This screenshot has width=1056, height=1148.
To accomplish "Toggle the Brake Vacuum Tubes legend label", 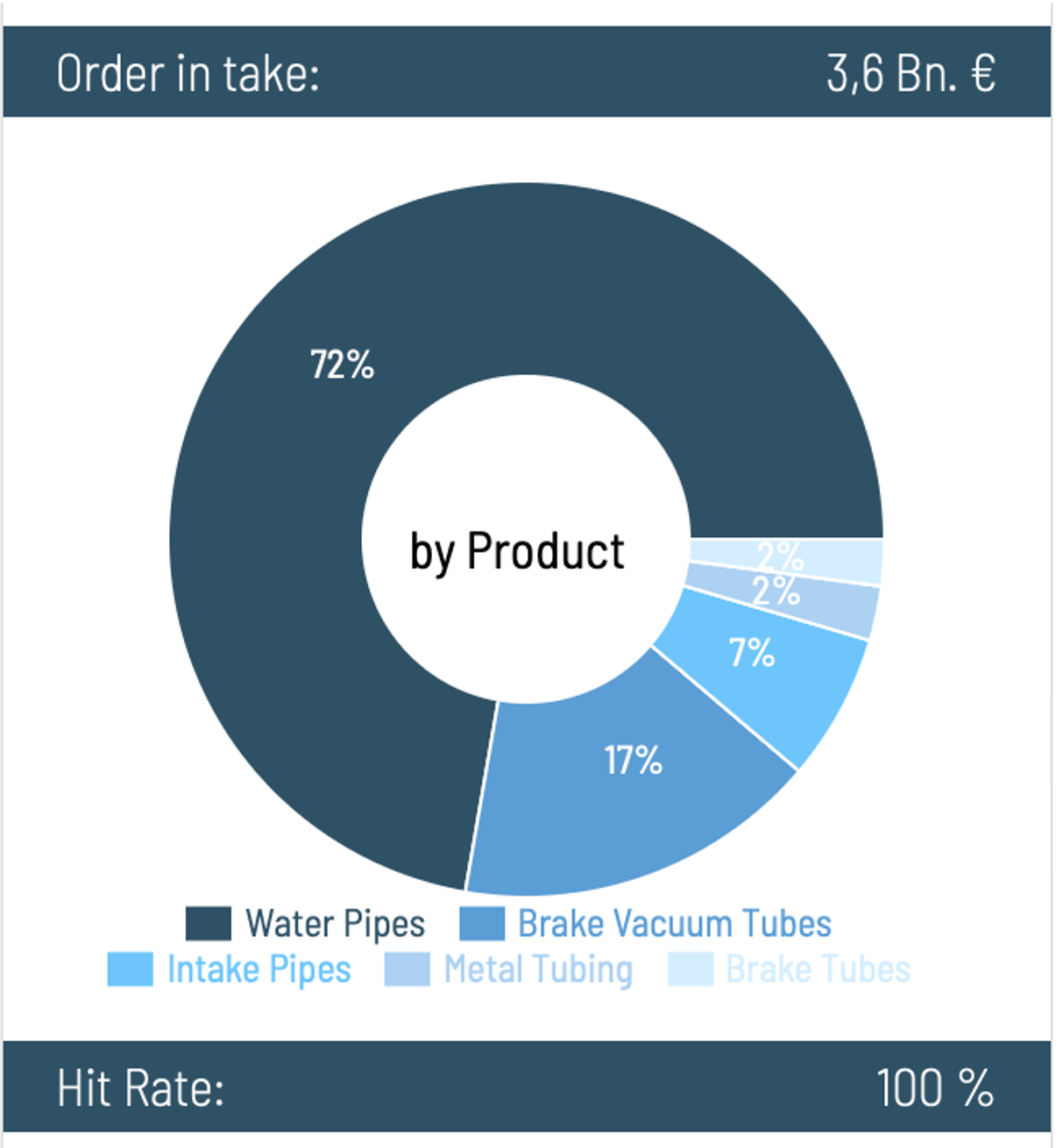I will pos(675,924).
